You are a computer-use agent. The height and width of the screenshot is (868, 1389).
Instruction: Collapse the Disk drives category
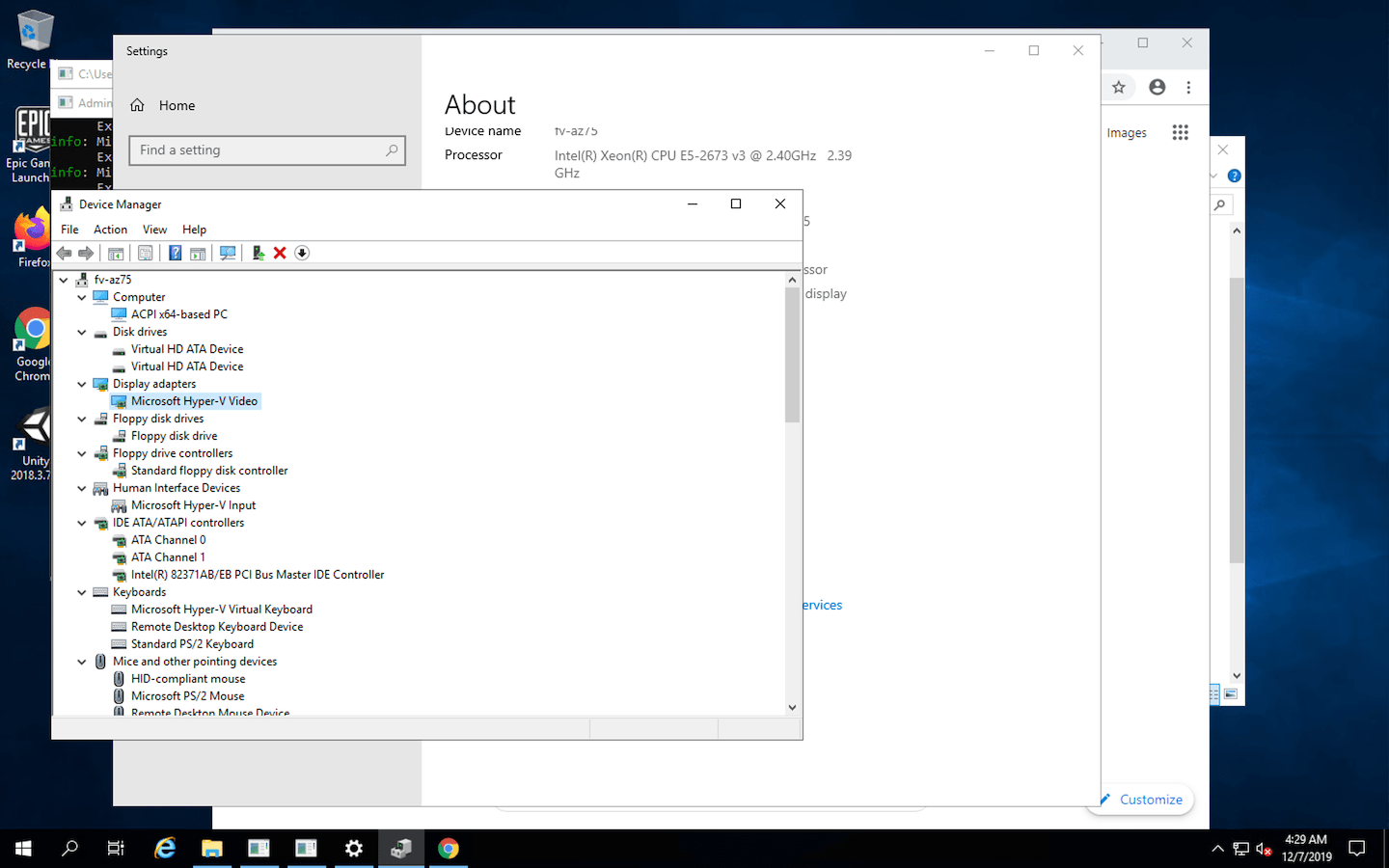(82, 332)
